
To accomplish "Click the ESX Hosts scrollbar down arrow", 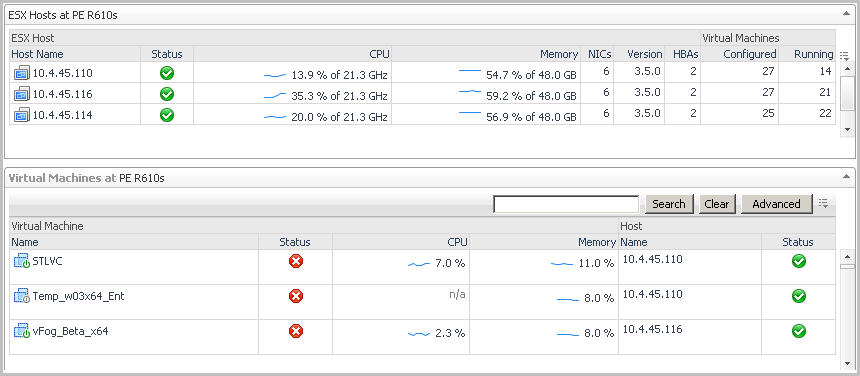I will point(847,129).
